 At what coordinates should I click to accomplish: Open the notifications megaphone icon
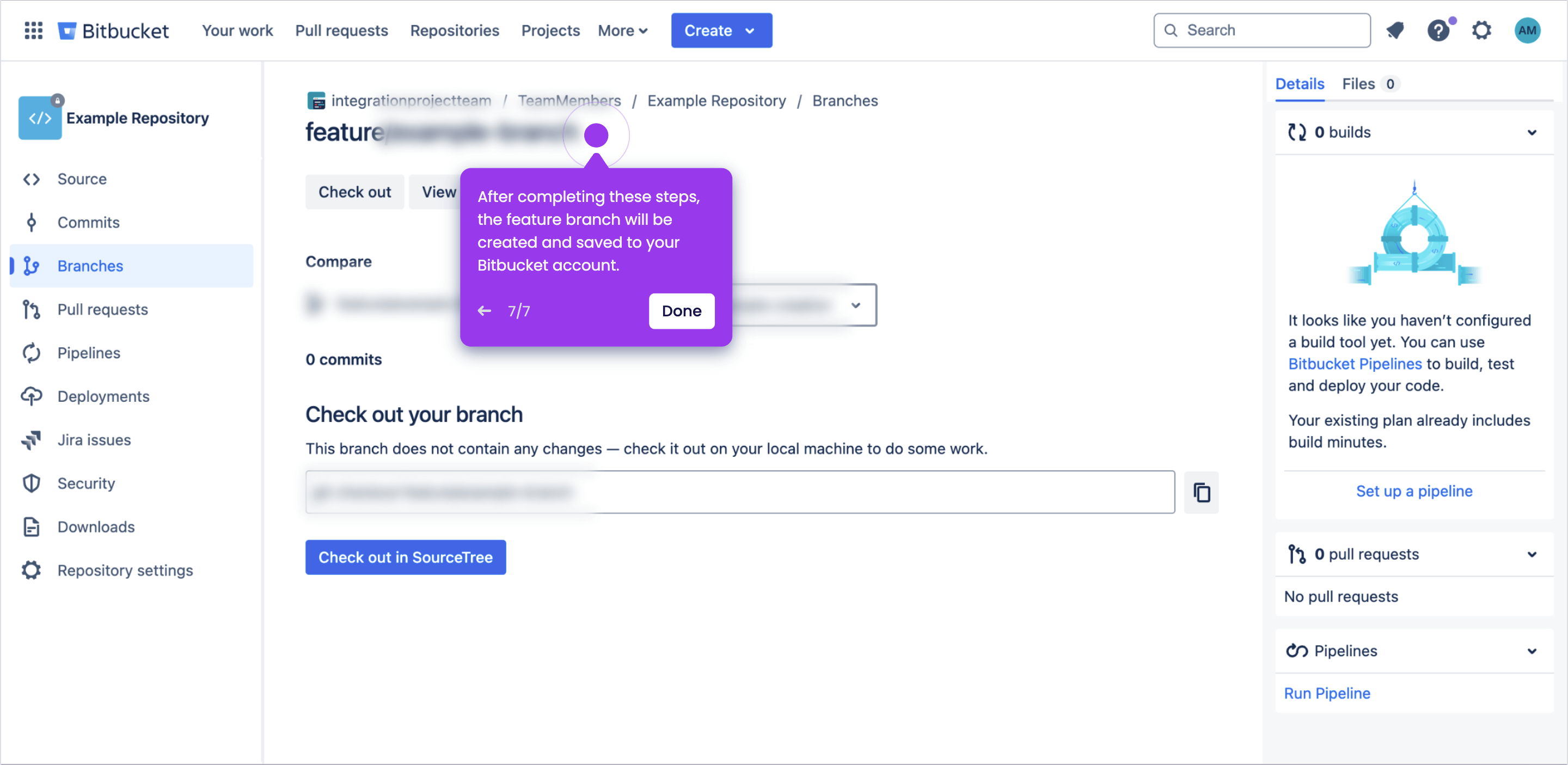(x=1395, y=30)
